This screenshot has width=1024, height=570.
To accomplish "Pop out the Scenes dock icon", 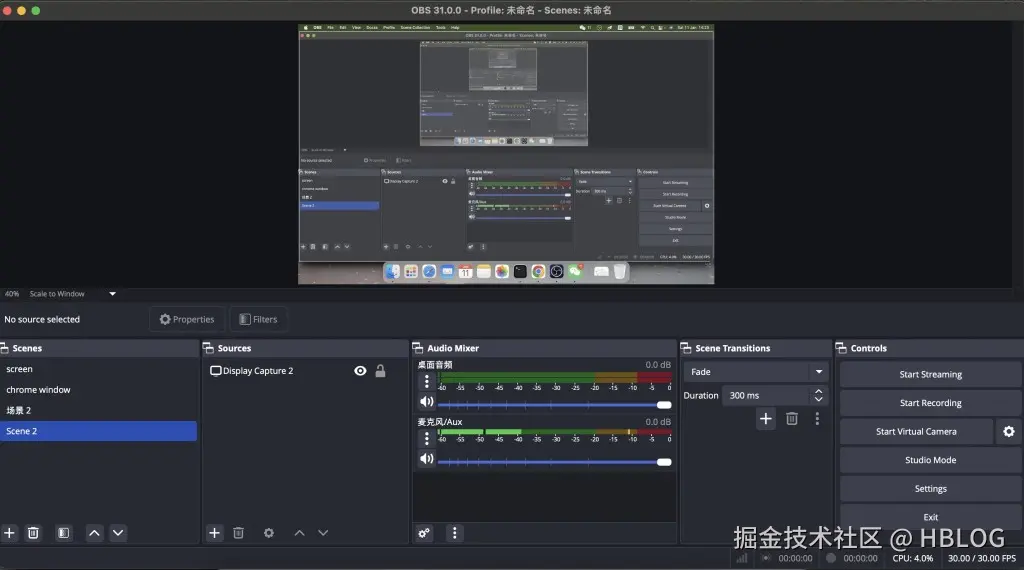I will point(5,348).
